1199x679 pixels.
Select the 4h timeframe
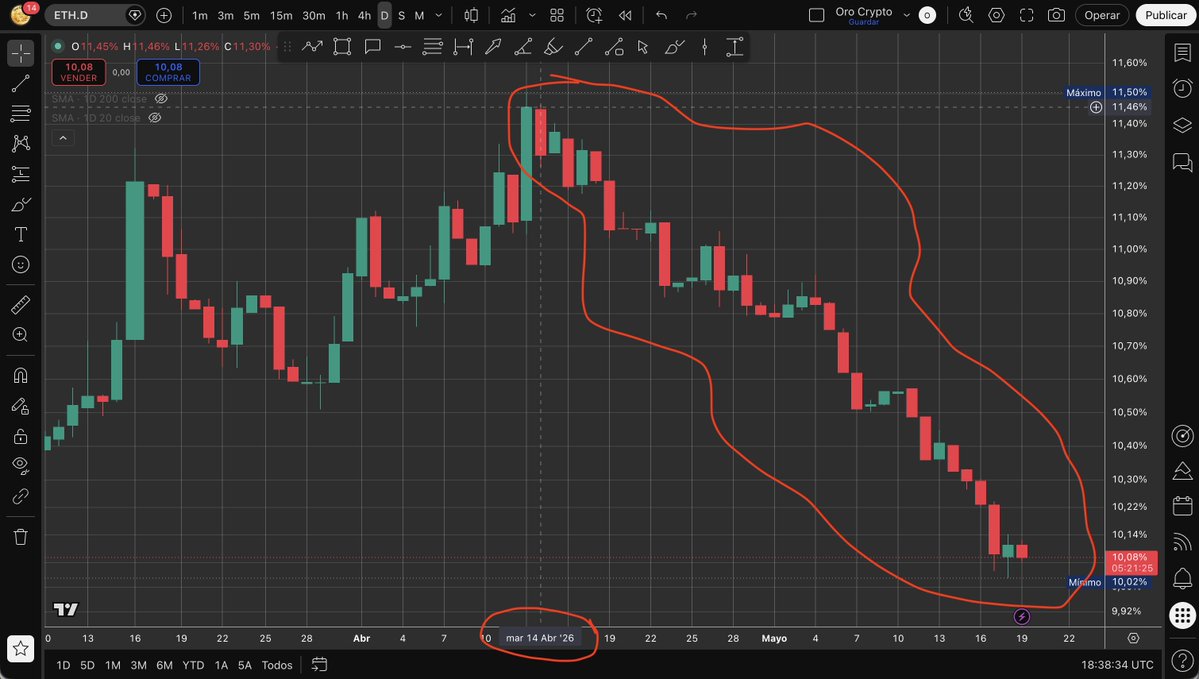(364, 15)
